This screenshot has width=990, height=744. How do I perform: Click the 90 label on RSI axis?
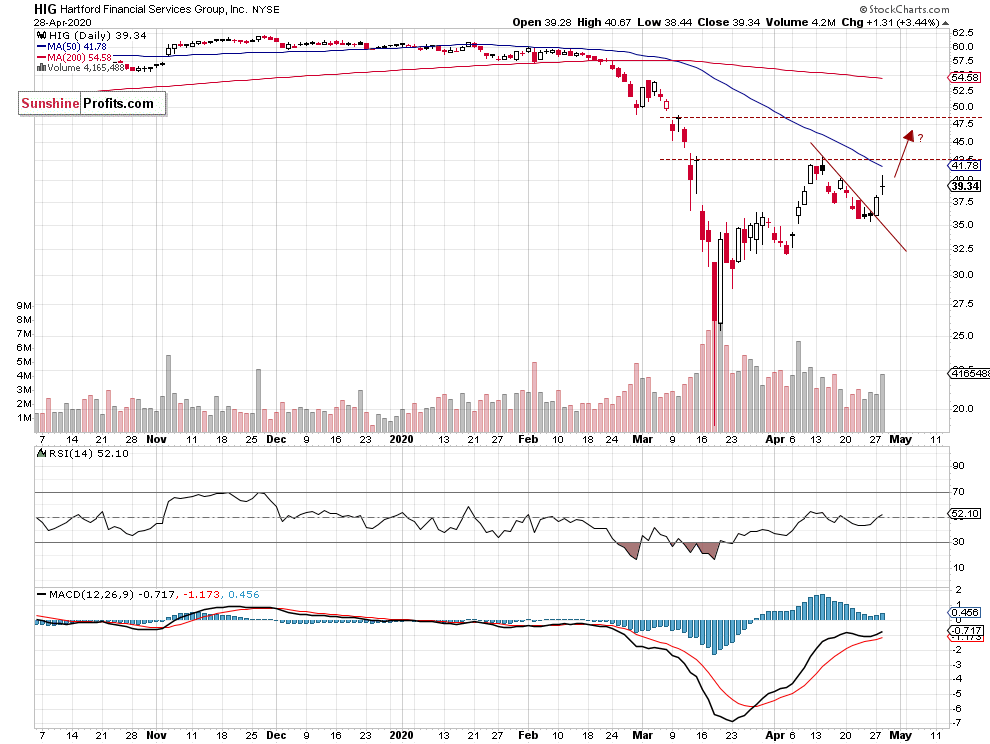(958, 466)
